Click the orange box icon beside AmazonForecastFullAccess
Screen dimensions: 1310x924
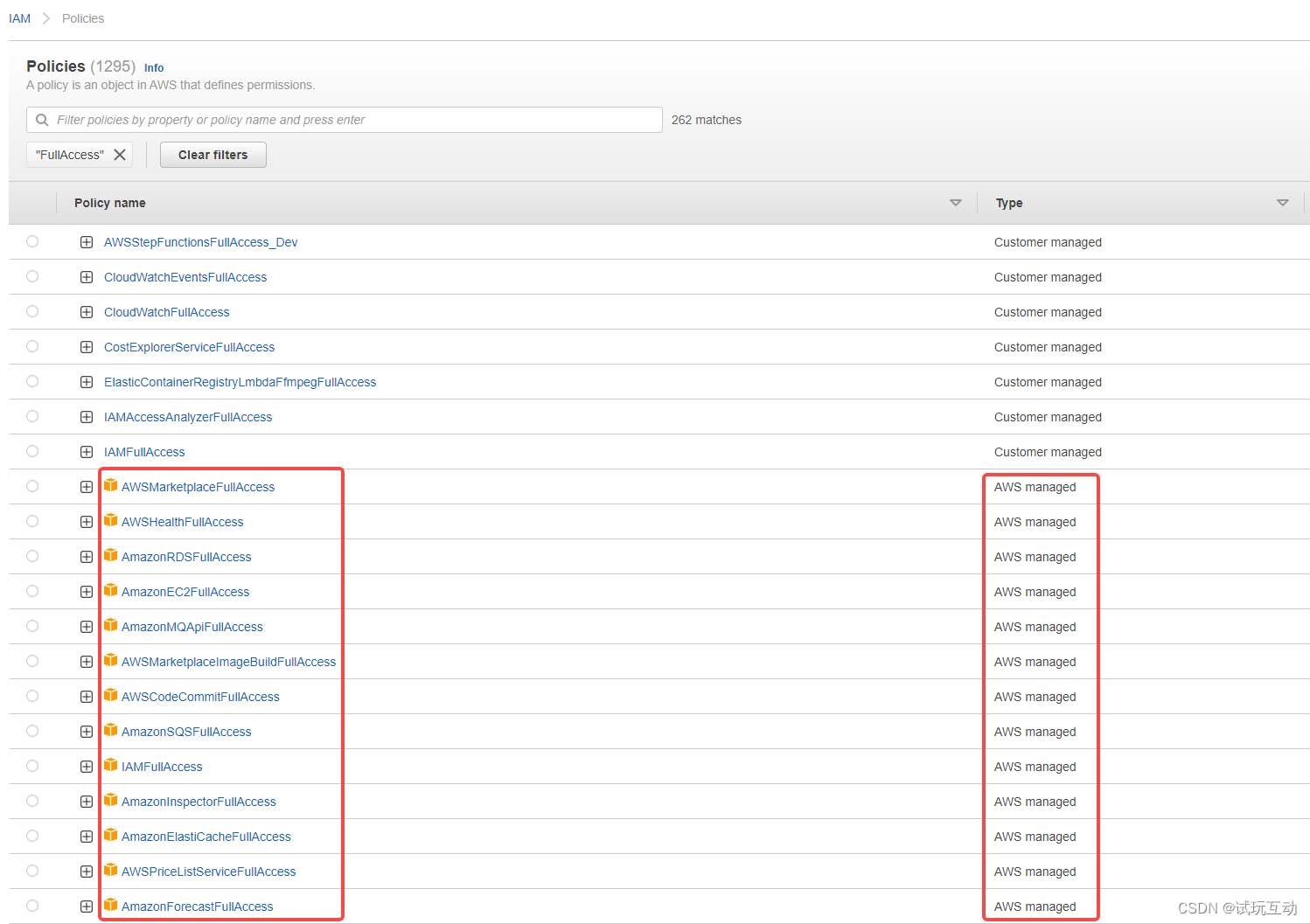click(111, 905)
